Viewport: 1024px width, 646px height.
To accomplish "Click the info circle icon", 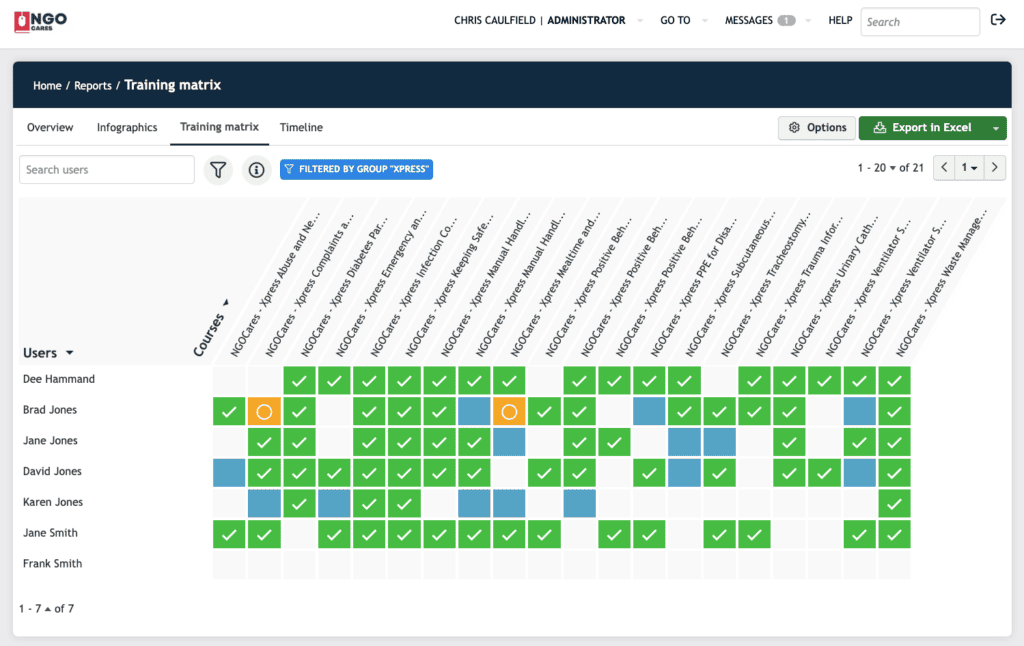I will (x=256, y=170).
